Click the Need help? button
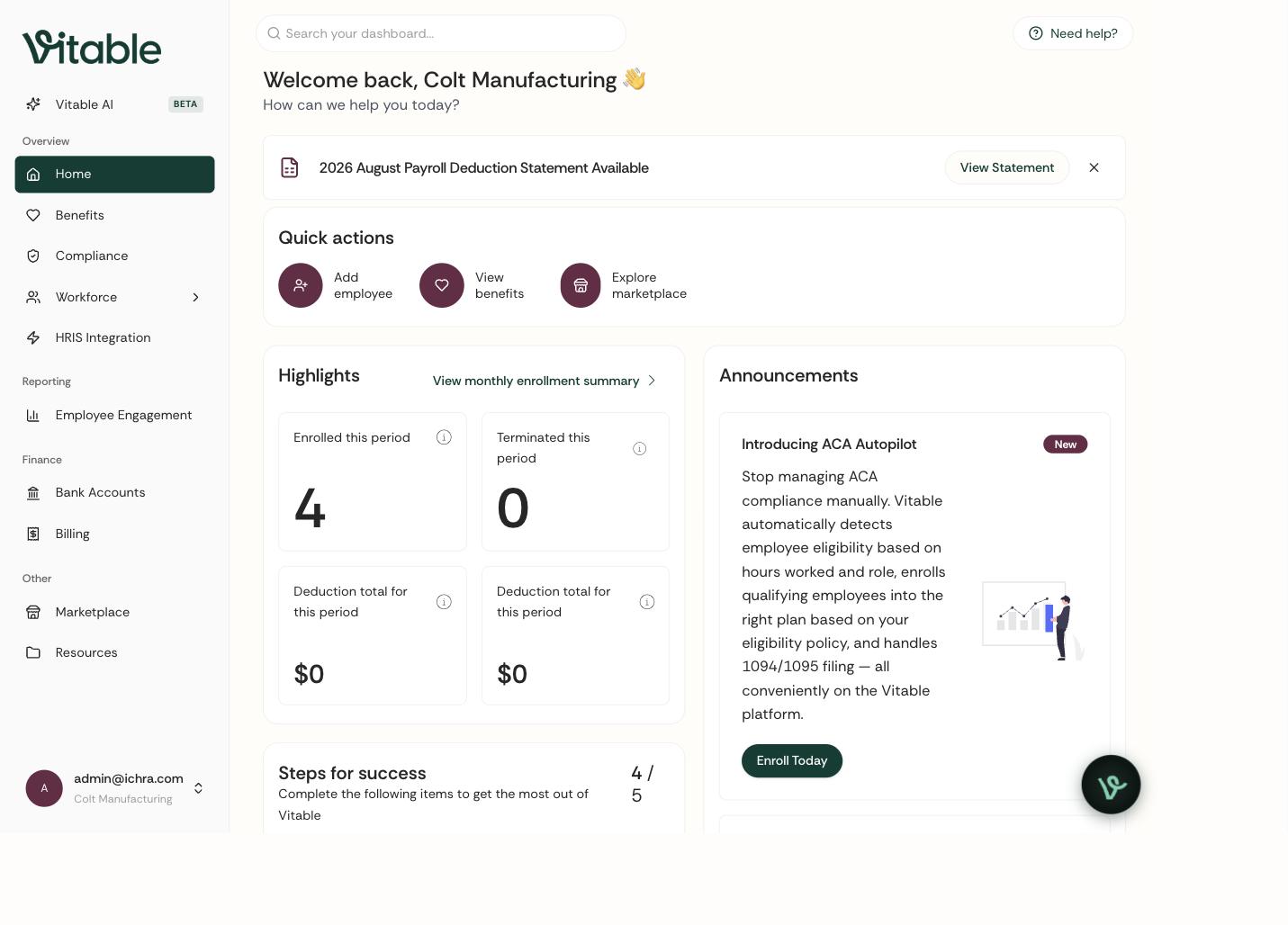 click(1073, 33)
